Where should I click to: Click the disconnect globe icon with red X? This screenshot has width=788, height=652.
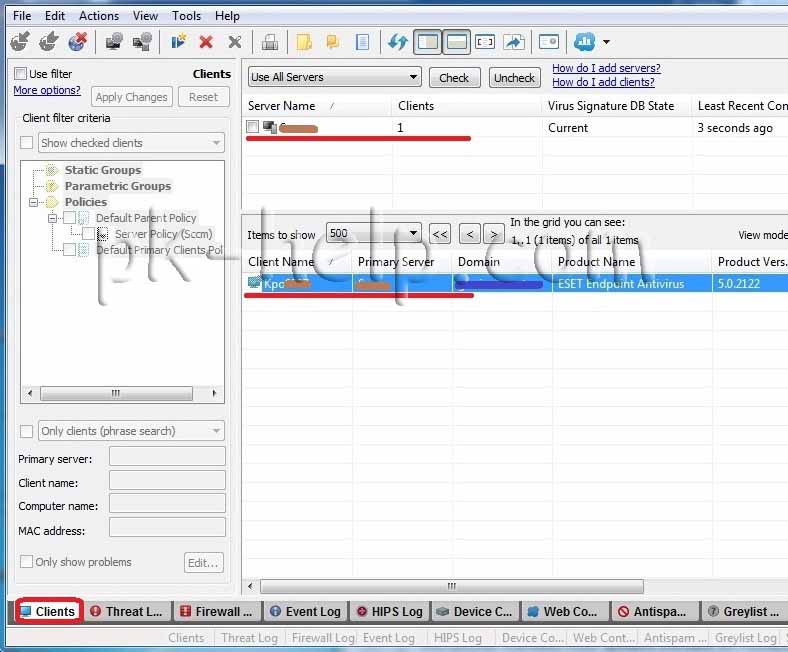tap(77, 42)
